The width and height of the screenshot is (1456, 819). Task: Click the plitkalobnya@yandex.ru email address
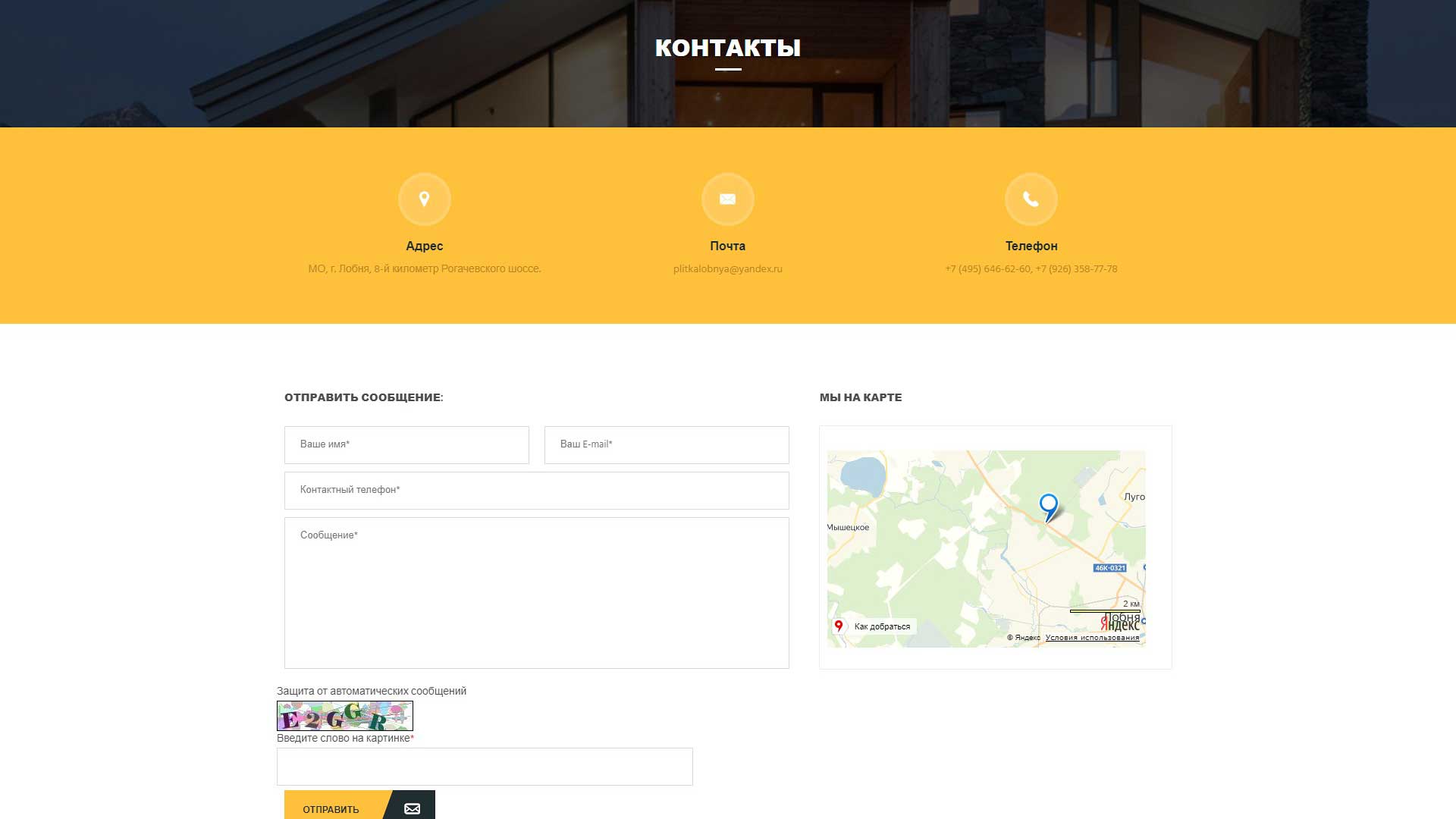[727, 268]
